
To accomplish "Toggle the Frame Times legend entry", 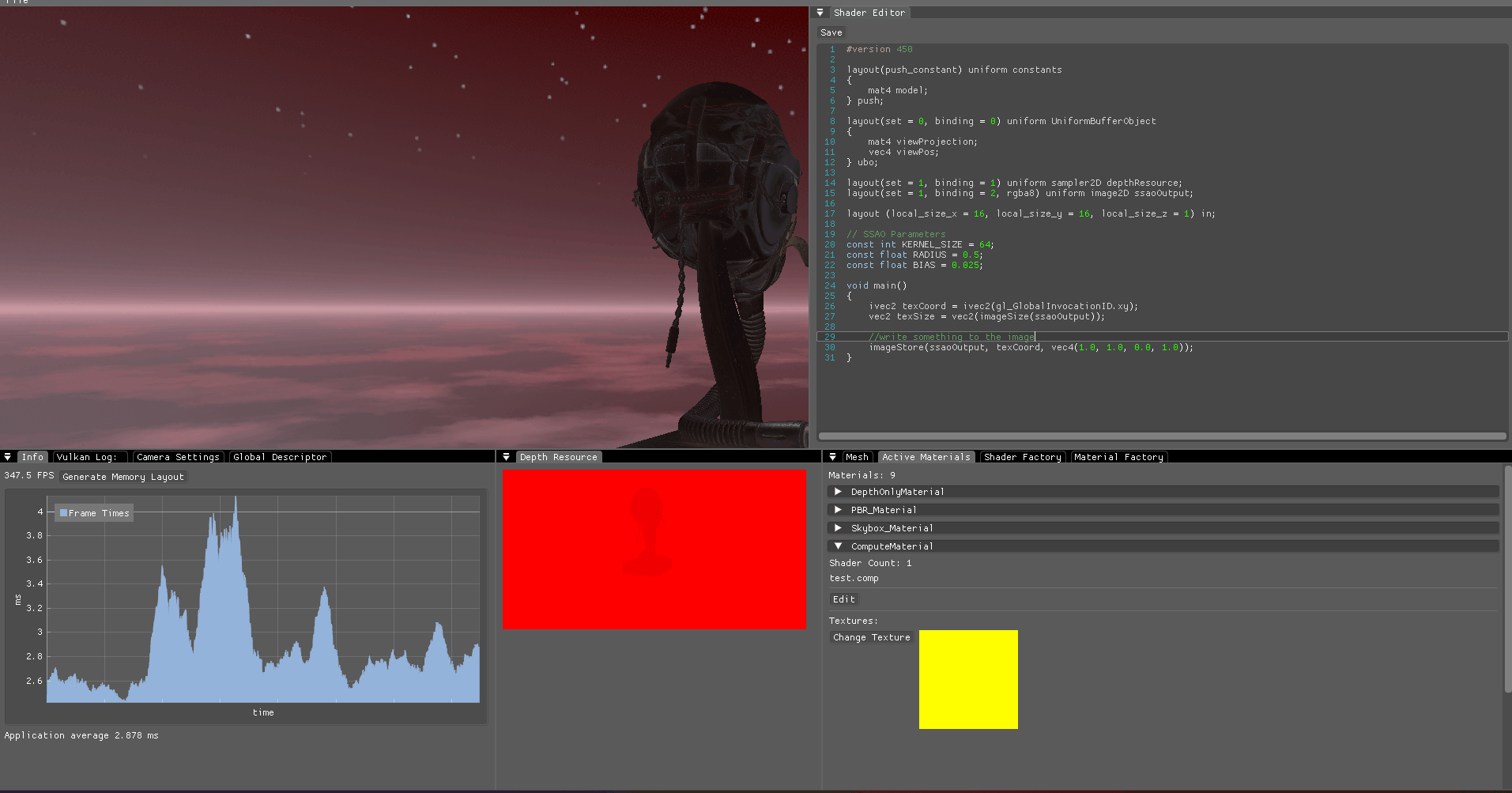I will [x=94, y=513].
